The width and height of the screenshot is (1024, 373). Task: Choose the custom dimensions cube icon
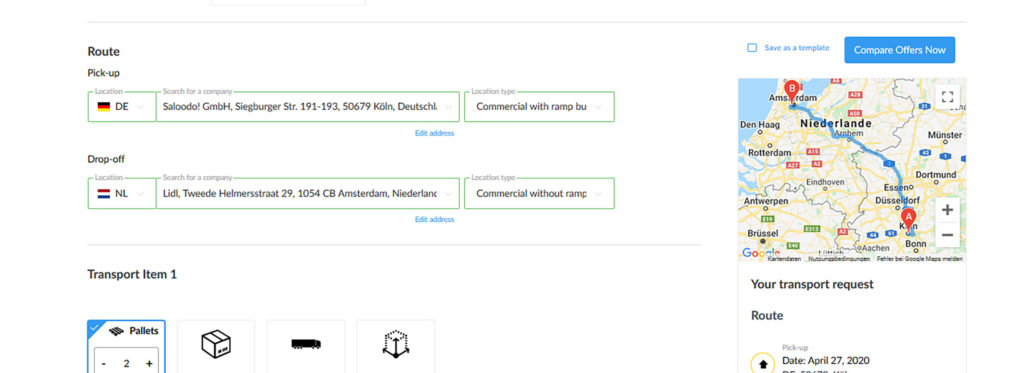[x=396, y=344]
